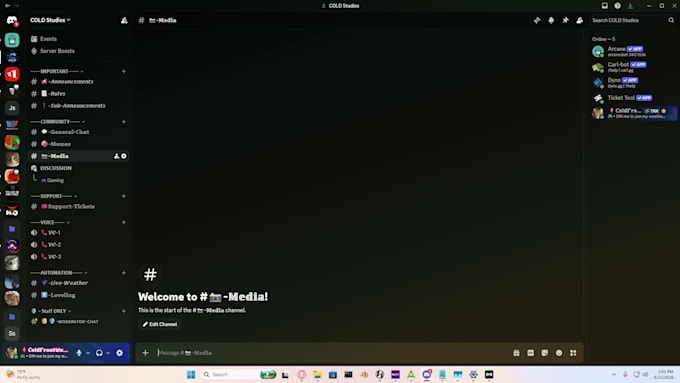Create channel in IMPORTANT category plus

(x=124, y=71)
